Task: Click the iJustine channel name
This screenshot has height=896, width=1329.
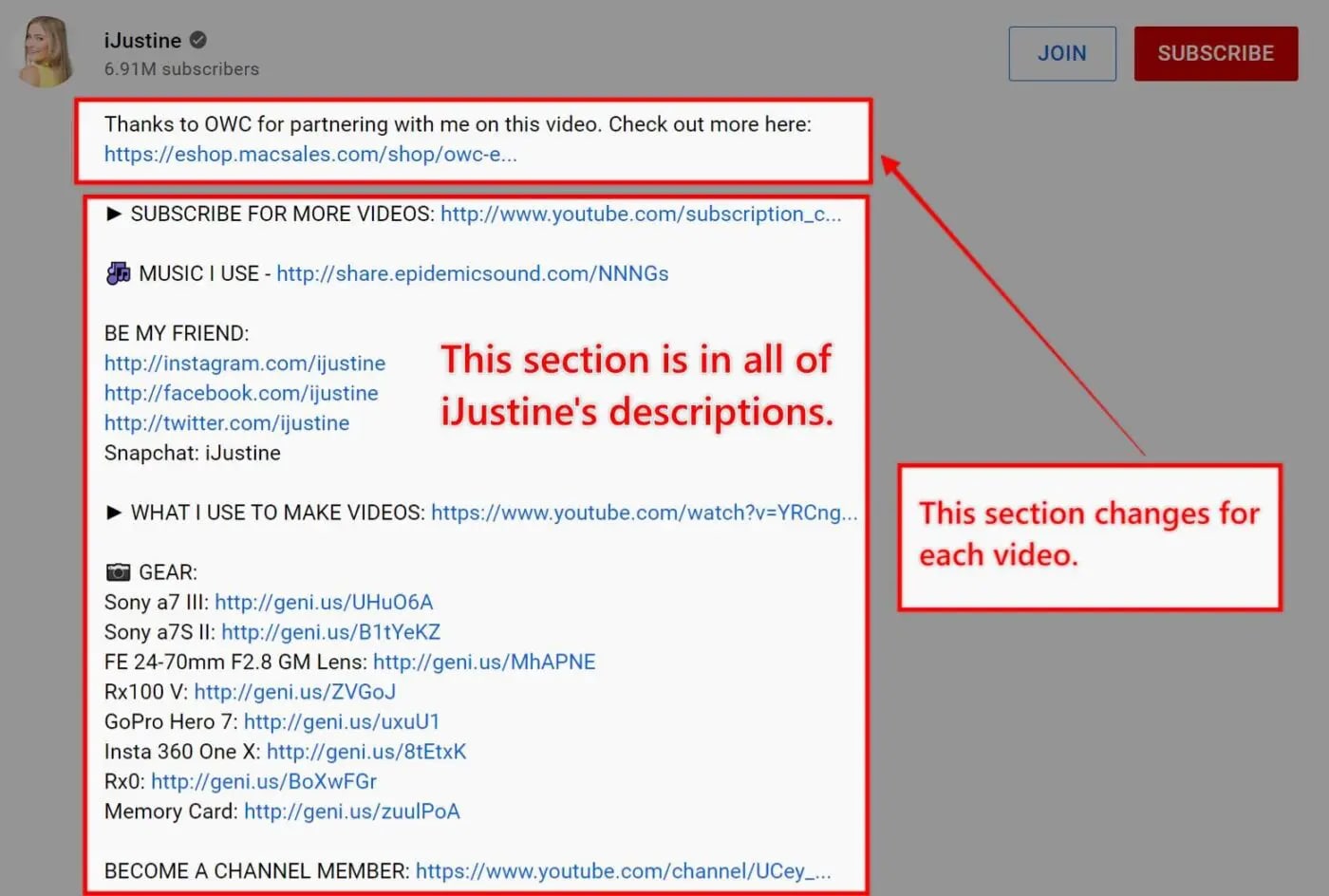Action: (x=141, y=40)
